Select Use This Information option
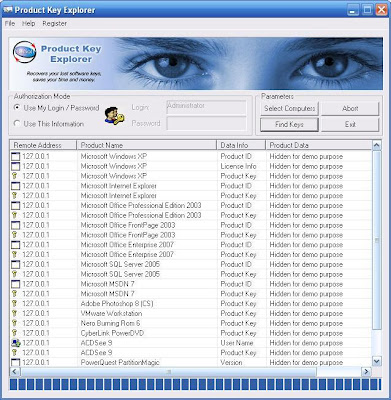Screen dimensions: 391x400 click(49, 124)
